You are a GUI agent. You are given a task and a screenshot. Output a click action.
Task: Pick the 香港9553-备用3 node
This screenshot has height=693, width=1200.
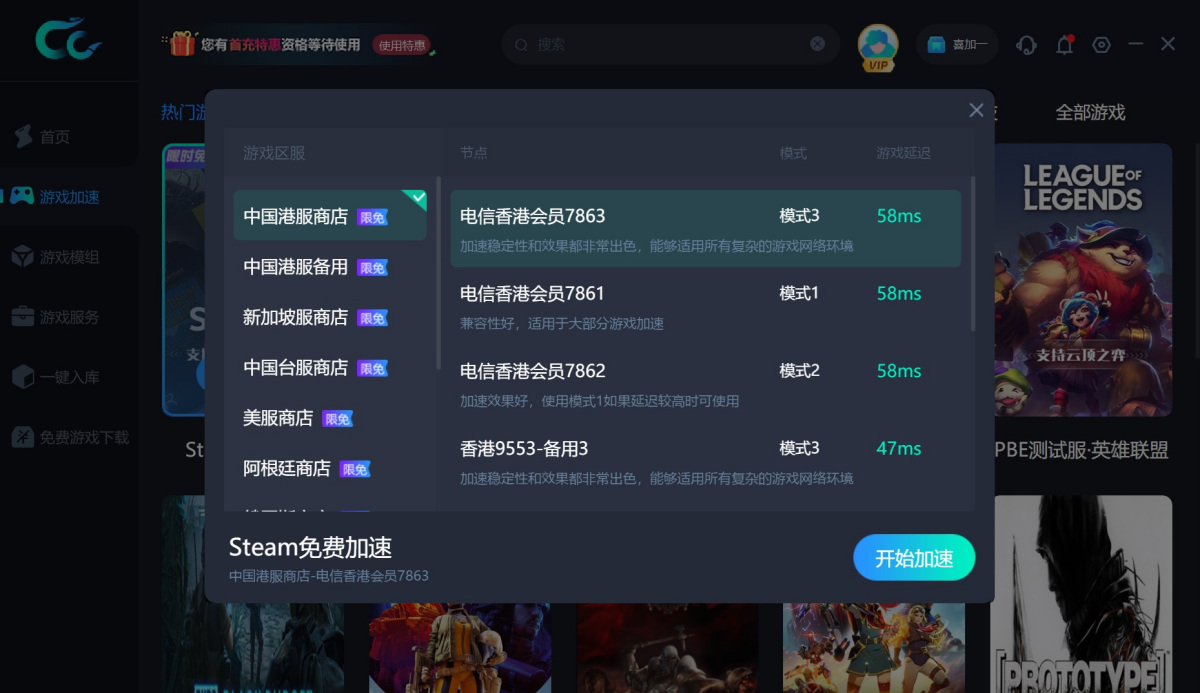coord(706,461)
